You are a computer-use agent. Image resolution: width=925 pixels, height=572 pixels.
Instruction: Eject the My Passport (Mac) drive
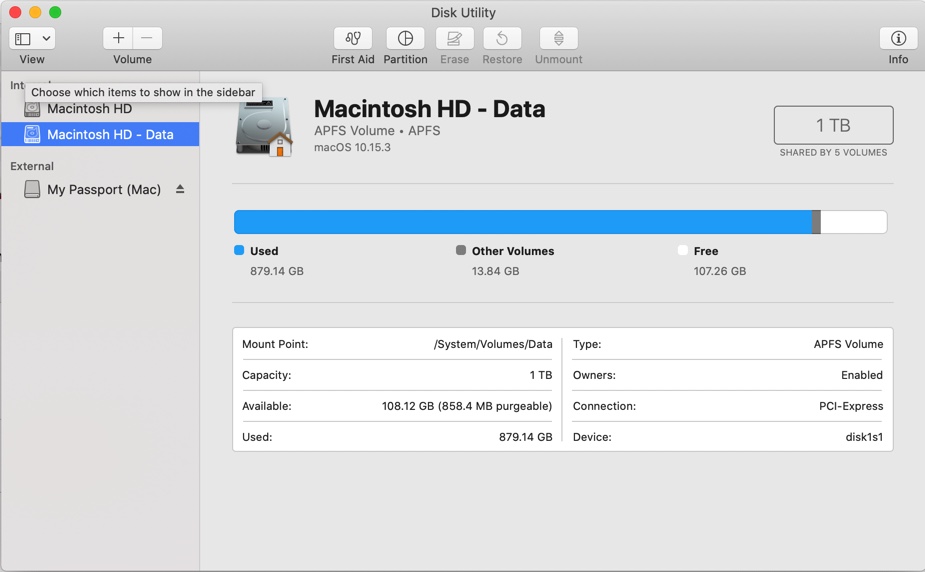(x=180, y=189)
